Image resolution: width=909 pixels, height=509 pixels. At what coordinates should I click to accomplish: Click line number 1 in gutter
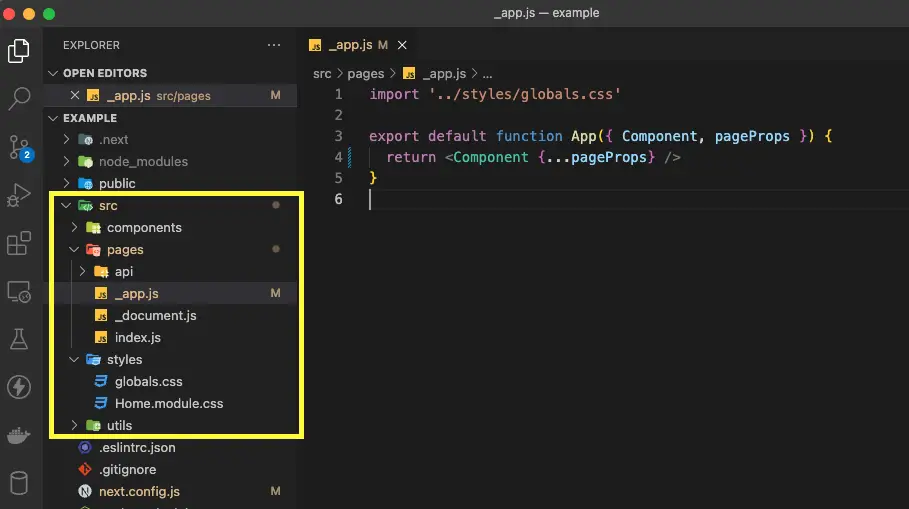tap(339, 94)
